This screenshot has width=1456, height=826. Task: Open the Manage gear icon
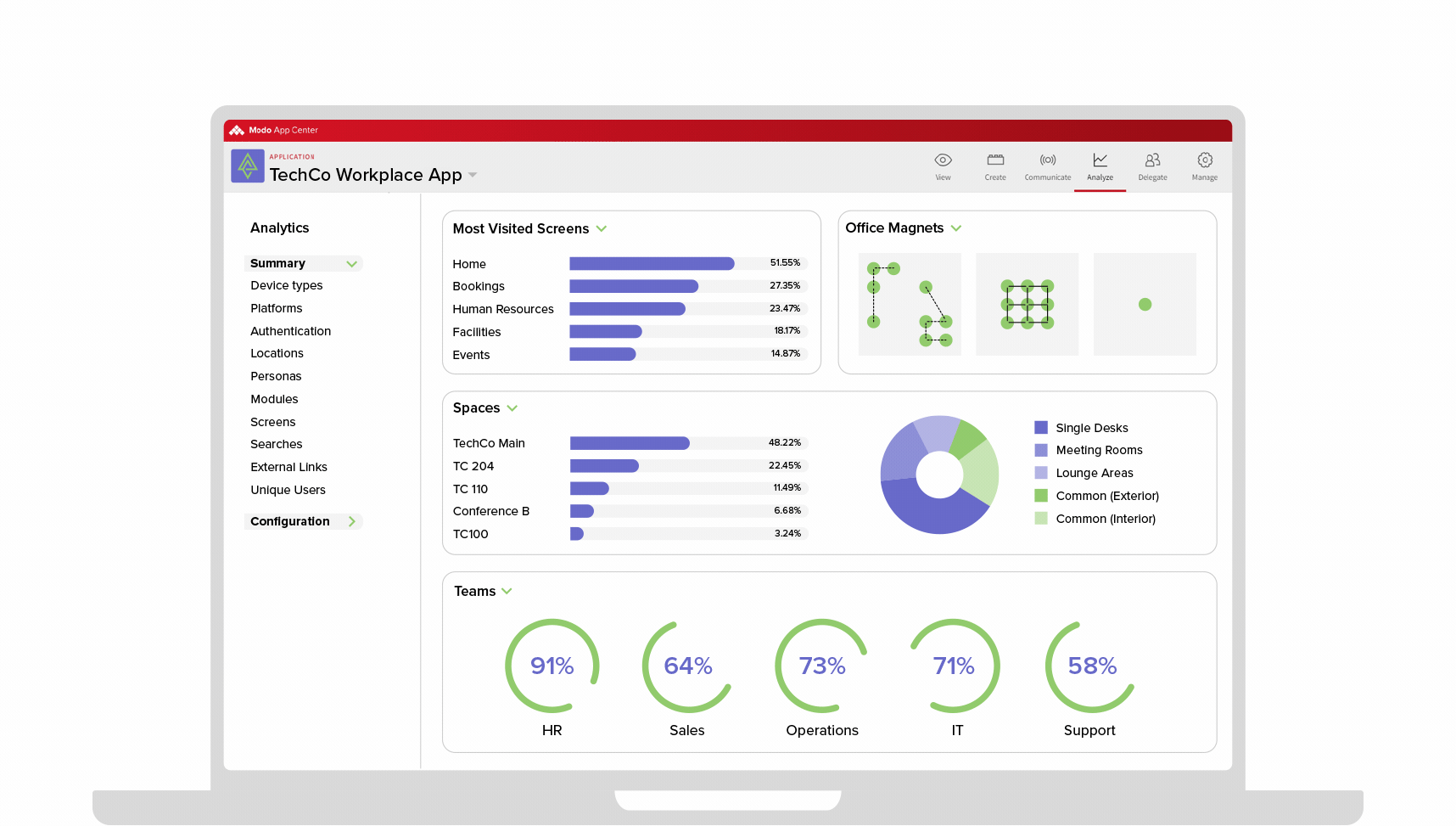(1204, 160)
